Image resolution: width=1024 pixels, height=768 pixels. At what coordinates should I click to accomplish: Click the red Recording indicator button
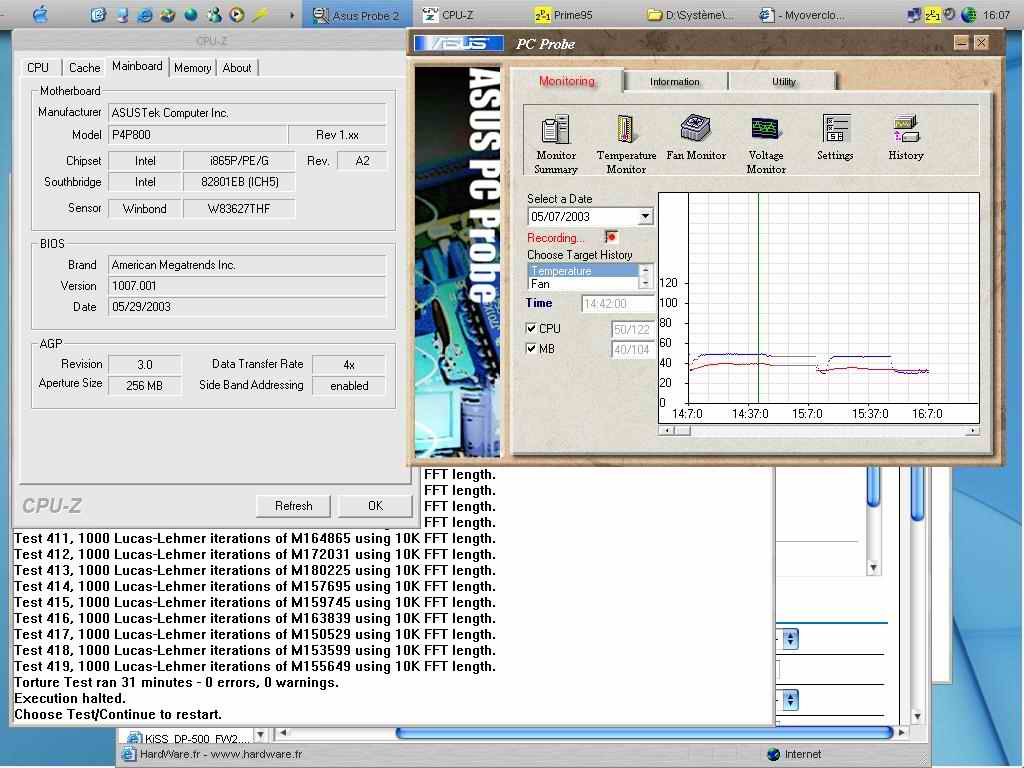(611, 237)
